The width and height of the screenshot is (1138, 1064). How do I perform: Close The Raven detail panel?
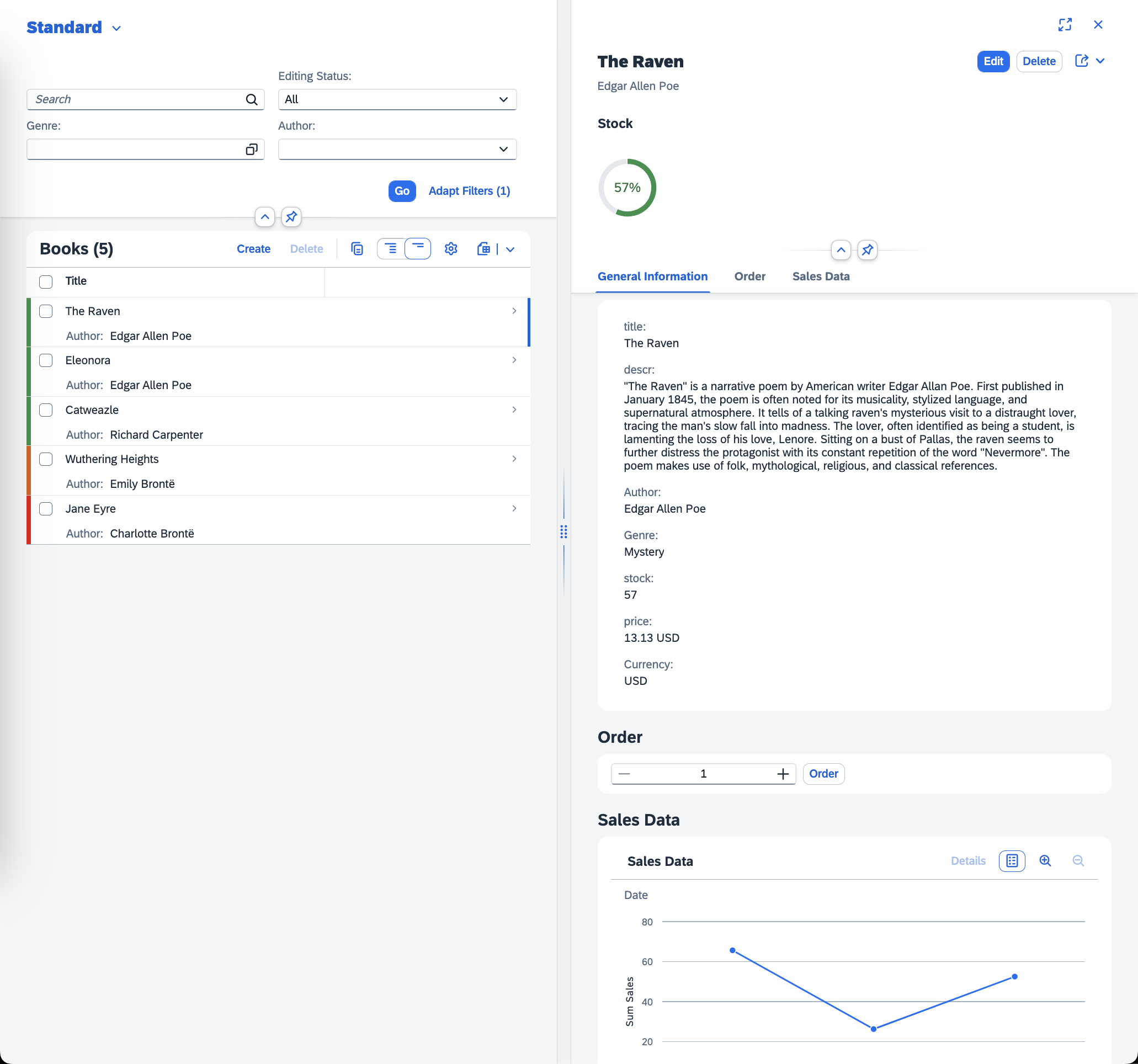(x=1098, y=25)
